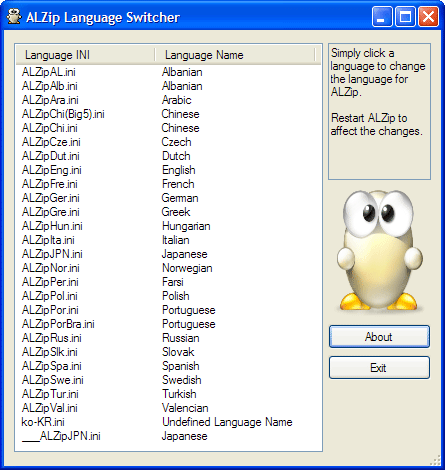Select ALZipJPN.ini Japanese row

coord(169,254)
